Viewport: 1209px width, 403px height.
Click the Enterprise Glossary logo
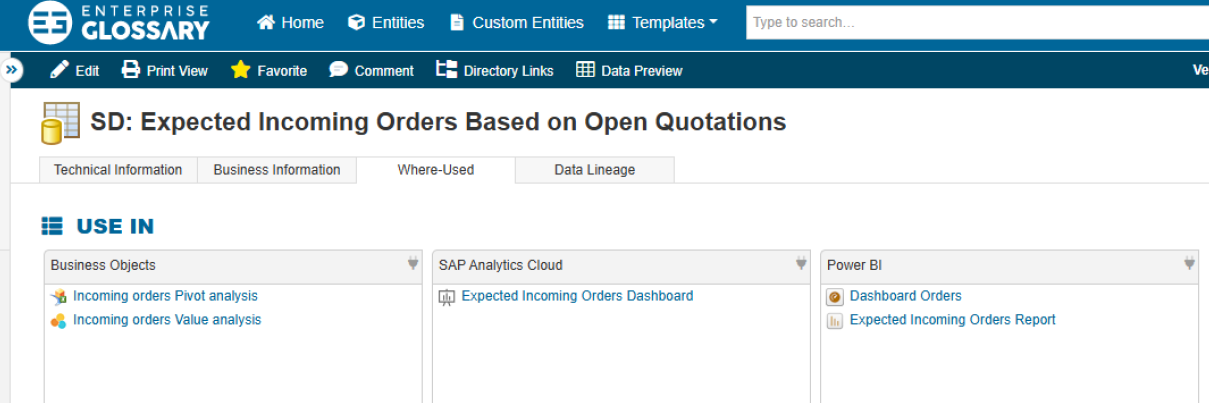click(x=120, y=22)
